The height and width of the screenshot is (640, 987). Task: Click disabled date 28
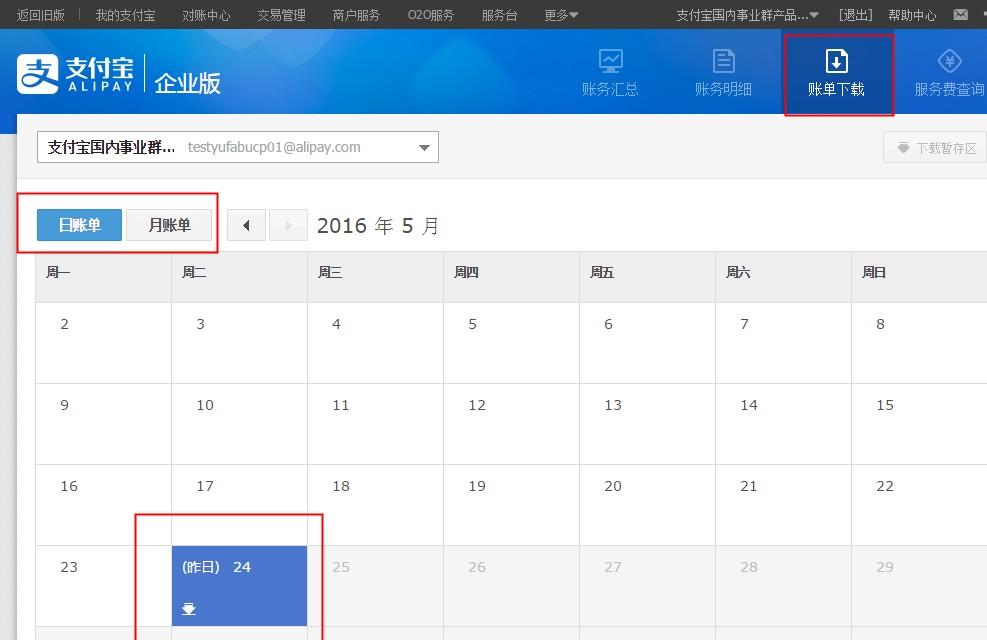[783, 586]
